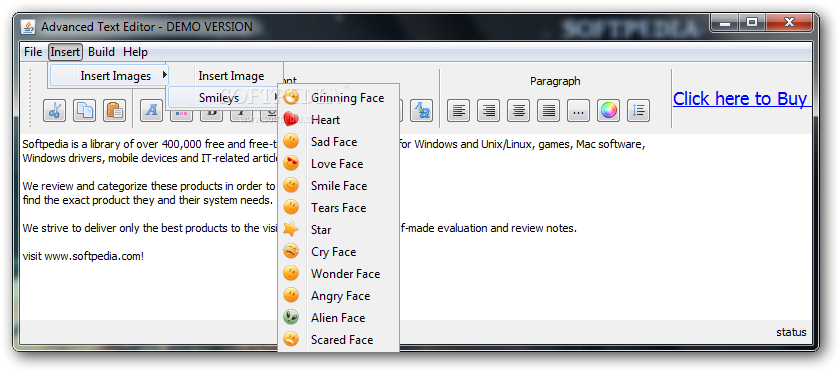The image size is (840, 372).
Task: Open the Help menu
Action: click(x=135, y=52)
